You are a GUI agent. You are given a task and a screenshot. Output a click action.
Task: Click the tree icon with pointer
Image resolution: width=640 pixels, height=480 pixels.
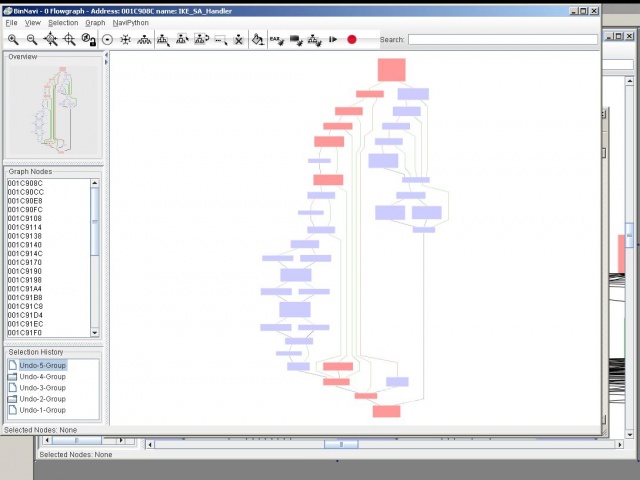[x=164, y=40]
